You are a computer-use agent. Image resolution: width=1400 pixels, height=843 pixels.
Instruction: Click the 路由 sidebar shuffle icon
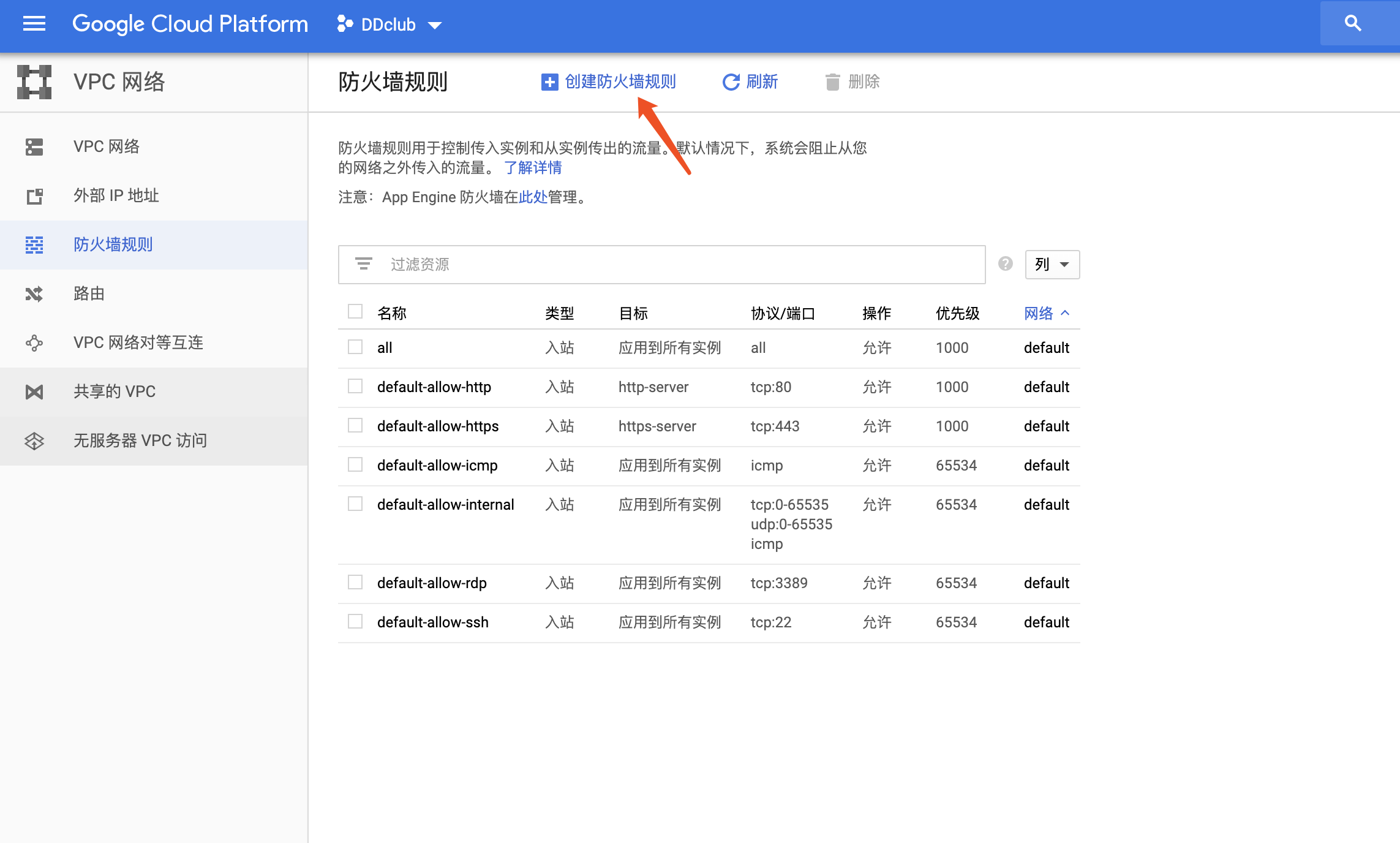pos(34,294)
